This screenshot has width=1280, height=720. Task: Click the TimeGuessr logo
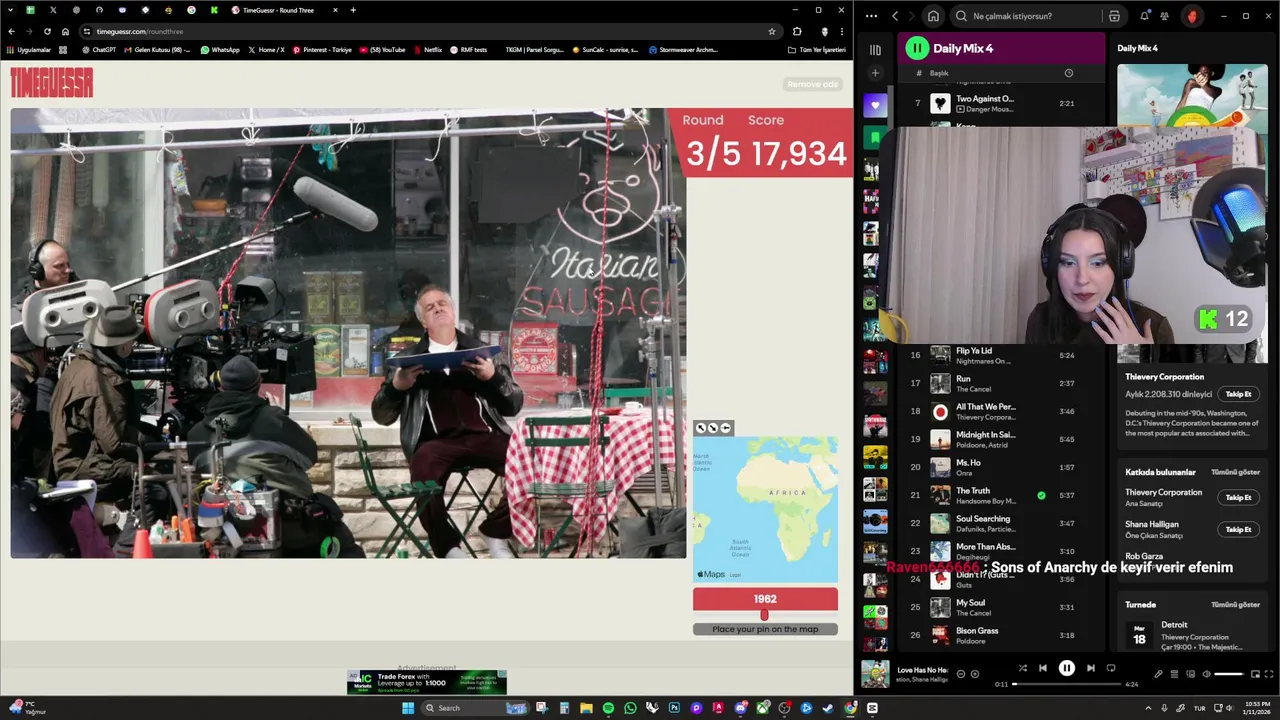pyautogui.click(x=52, y=83)
